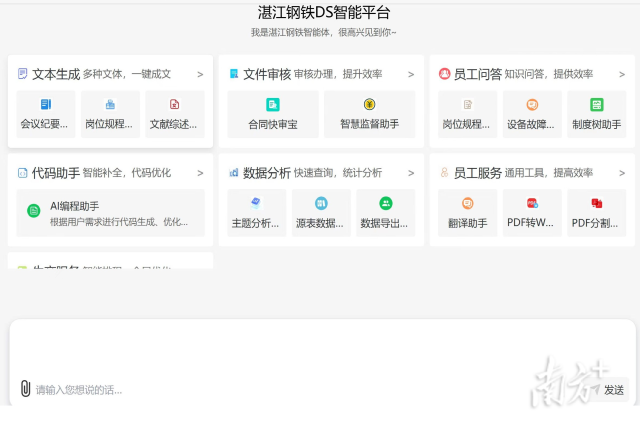Expand the 代码助手 section arrow
The width and height of the screenshot is (640, 439).
(x=200, y=173)
